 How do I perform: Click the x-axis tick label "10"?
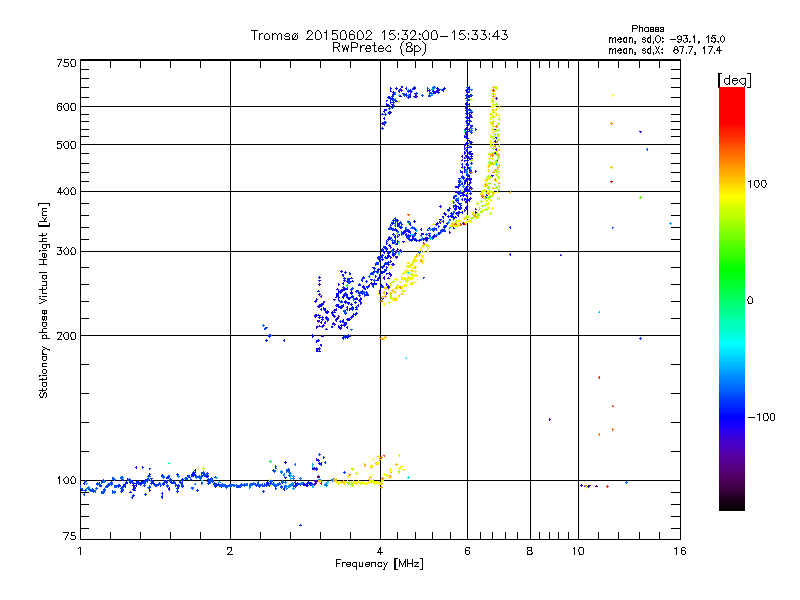(x=578, y=551)
